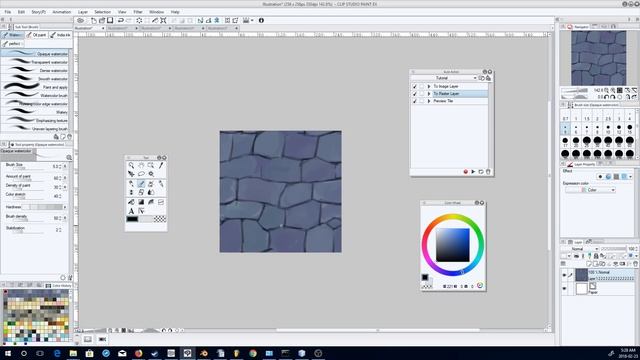Screen dimensions: 640x360
Task: Expand the Preview Tile action
Action: (x=429, y=101)
